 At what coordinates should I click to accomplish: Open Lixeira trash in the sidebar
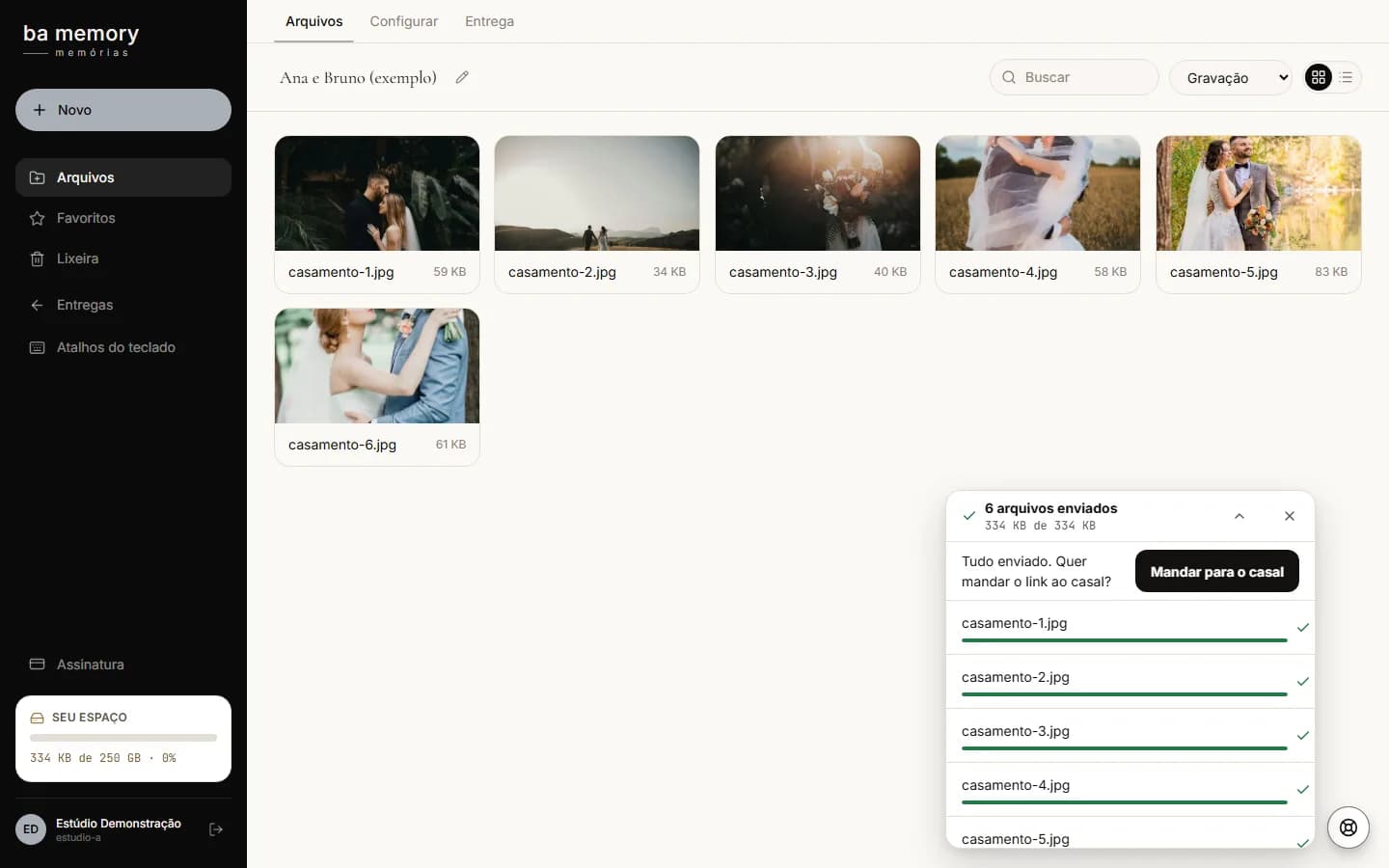pos(123,258)
